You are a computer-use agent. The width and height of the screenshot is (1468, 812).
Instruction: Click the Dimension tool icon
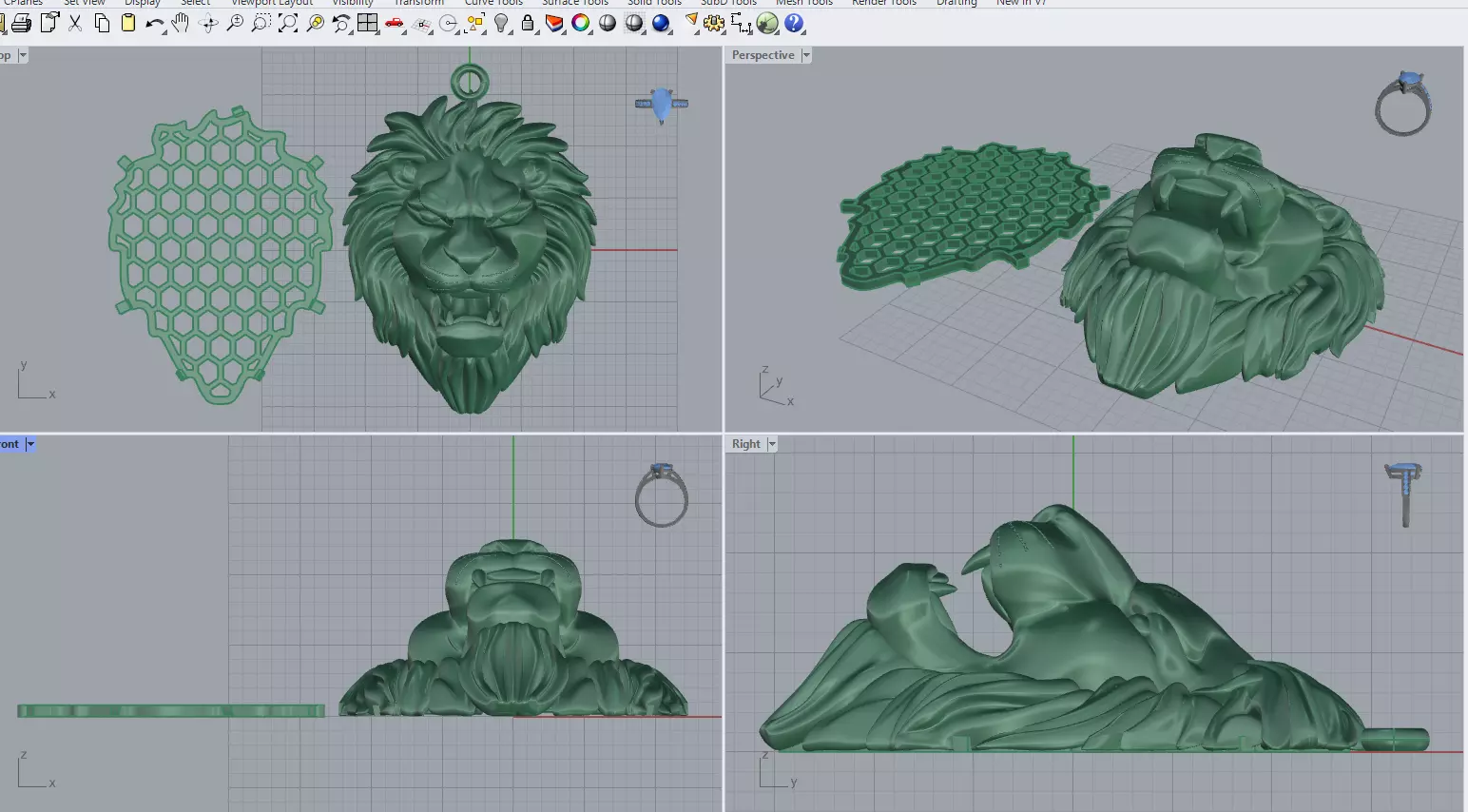tap(741, 24)
